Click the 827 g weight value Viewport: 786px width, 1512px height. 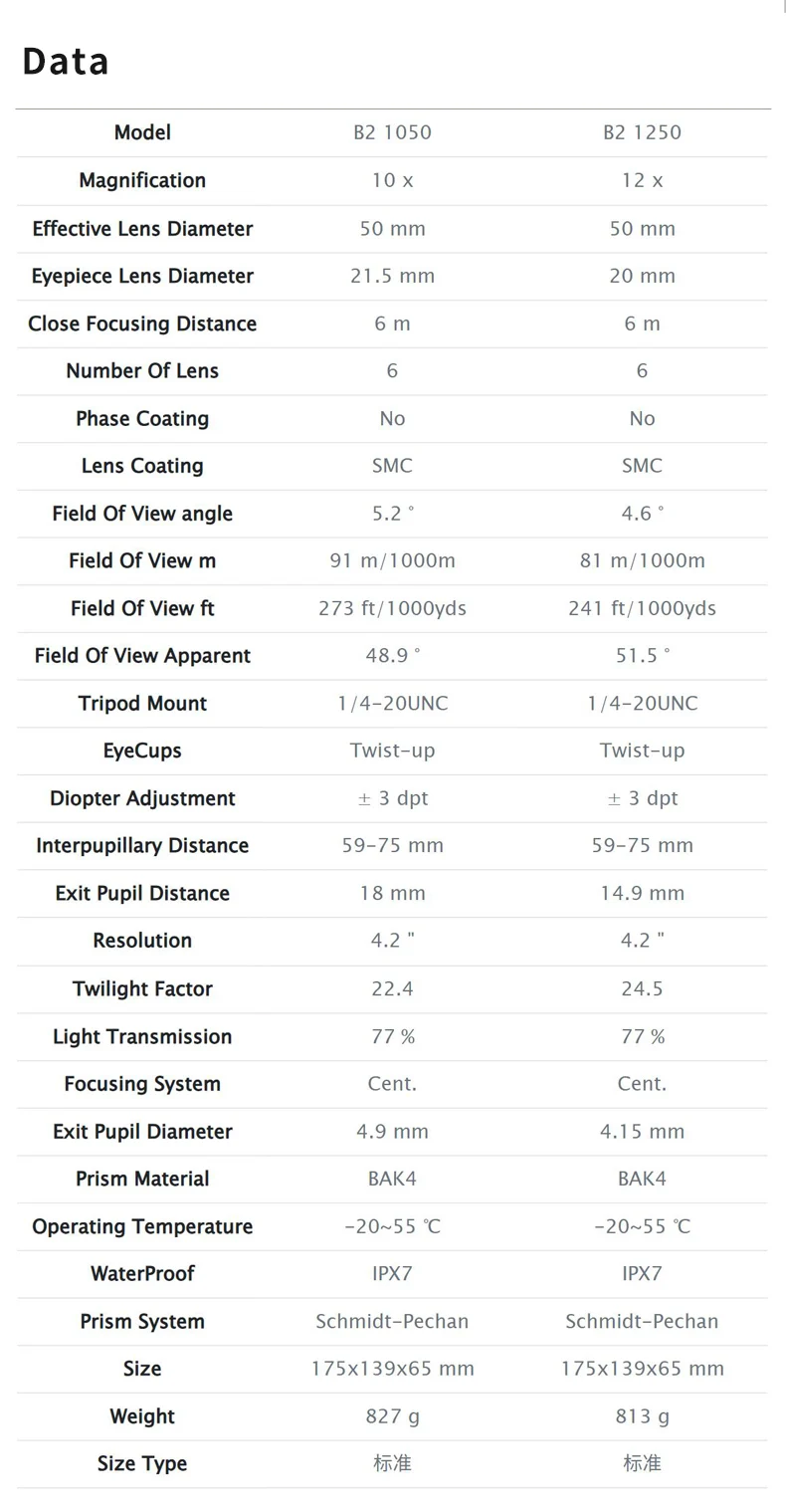(392, 1416)
